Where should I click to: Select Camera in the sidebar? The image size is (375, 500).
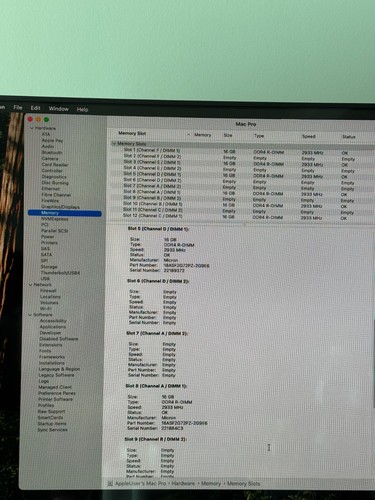click(50, 158)
